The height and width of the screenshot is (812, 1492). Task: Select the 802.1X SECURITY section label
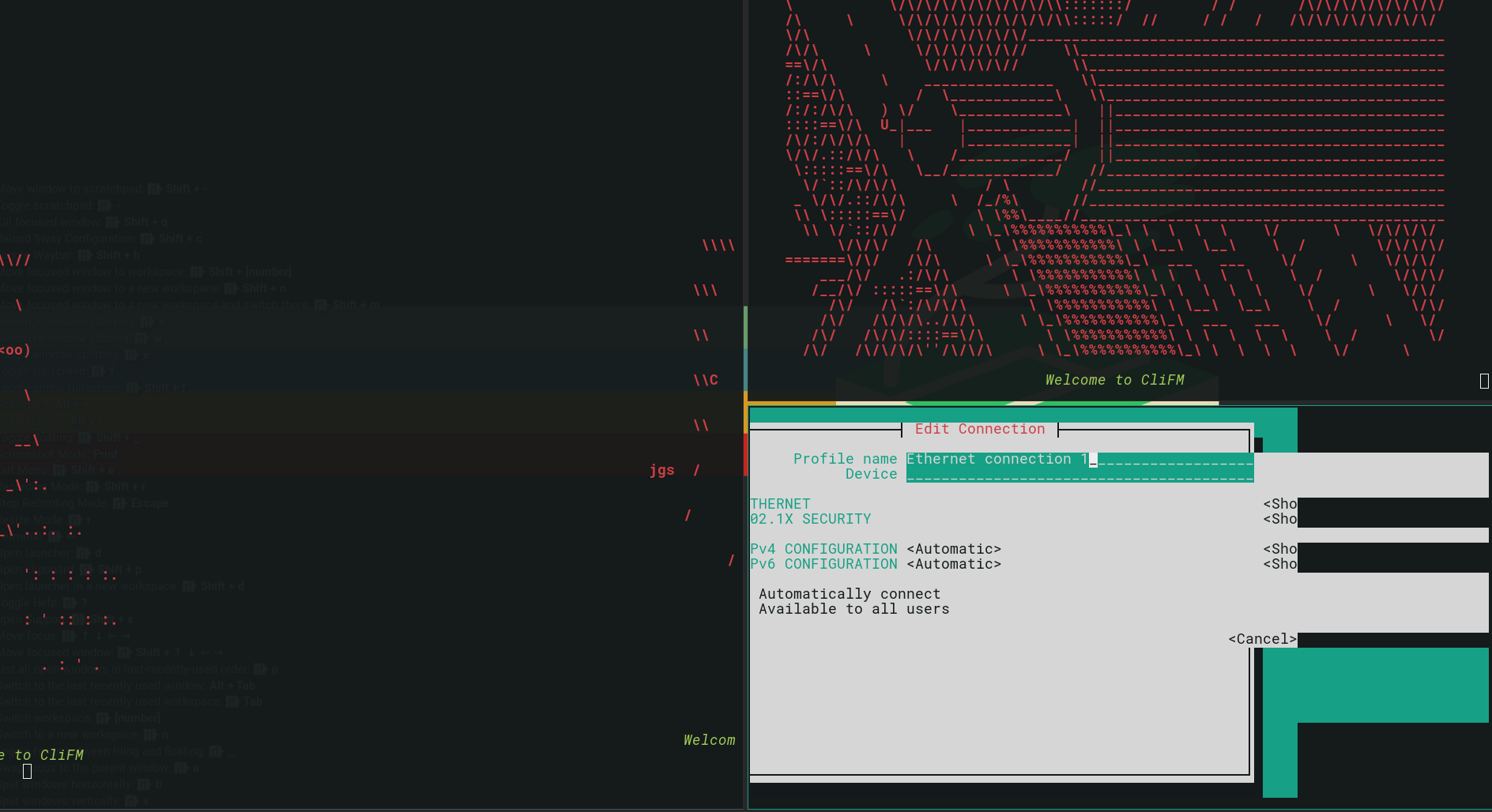click(x=811, y=519)
